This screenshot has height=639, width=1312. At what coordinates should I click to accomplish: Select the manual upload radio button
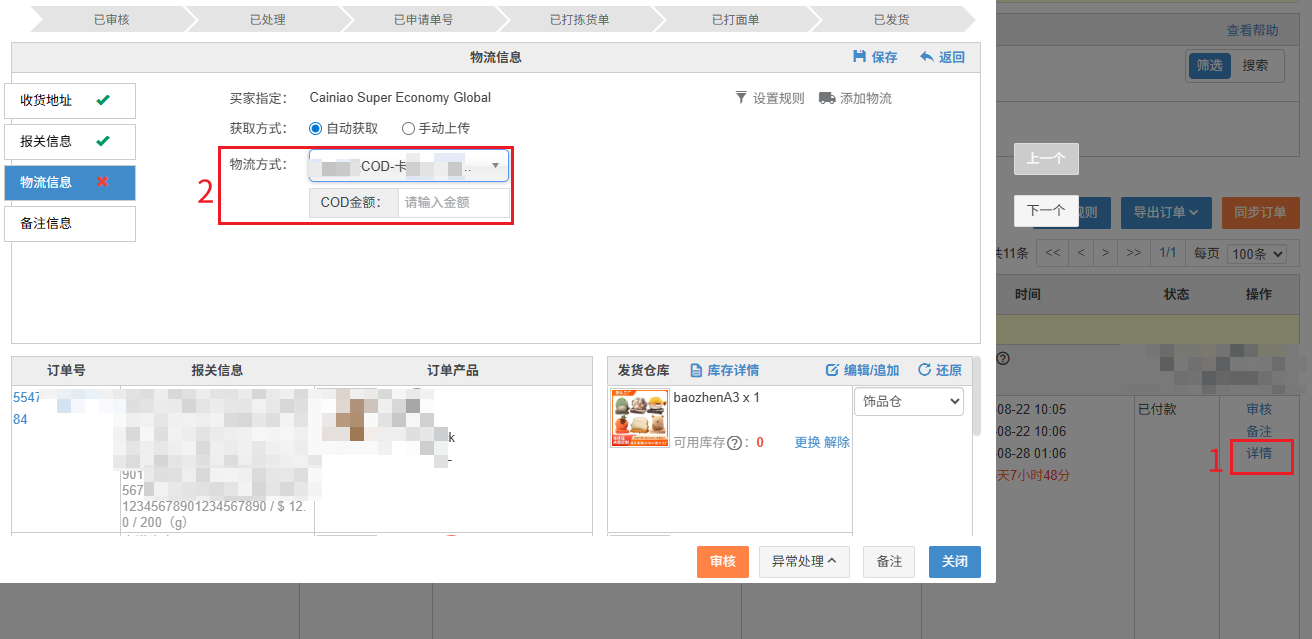408,128
